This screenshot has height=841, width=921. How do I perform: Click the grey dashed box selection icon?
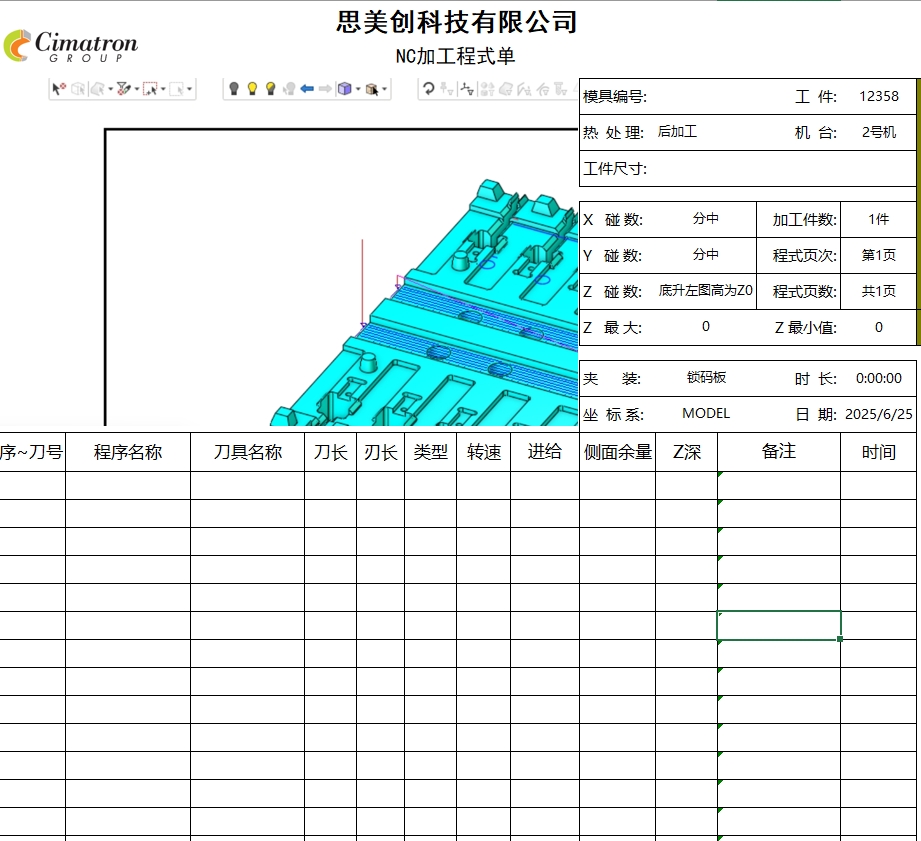coord(176,89)
